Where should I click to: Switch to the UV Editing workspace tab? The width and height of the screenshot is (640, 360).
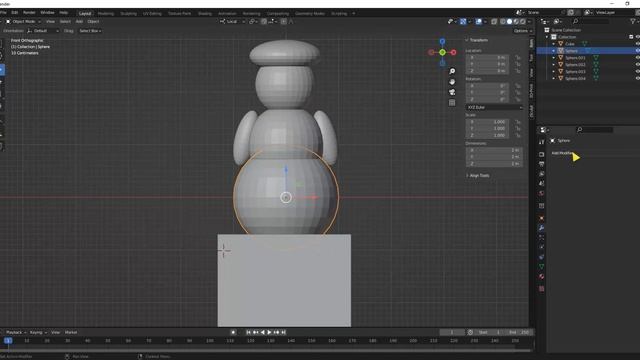(152, 13)
